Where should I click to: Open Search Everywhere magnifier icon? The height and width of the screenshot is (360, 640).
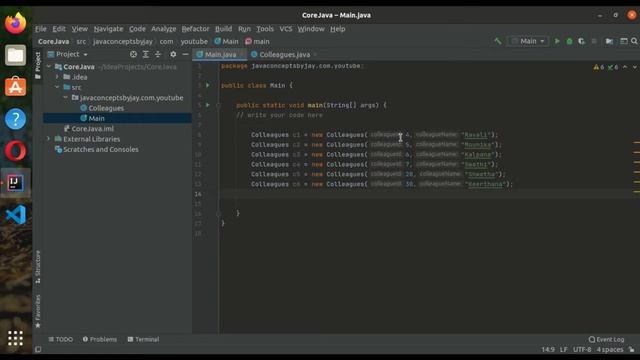tap(634, 41)
